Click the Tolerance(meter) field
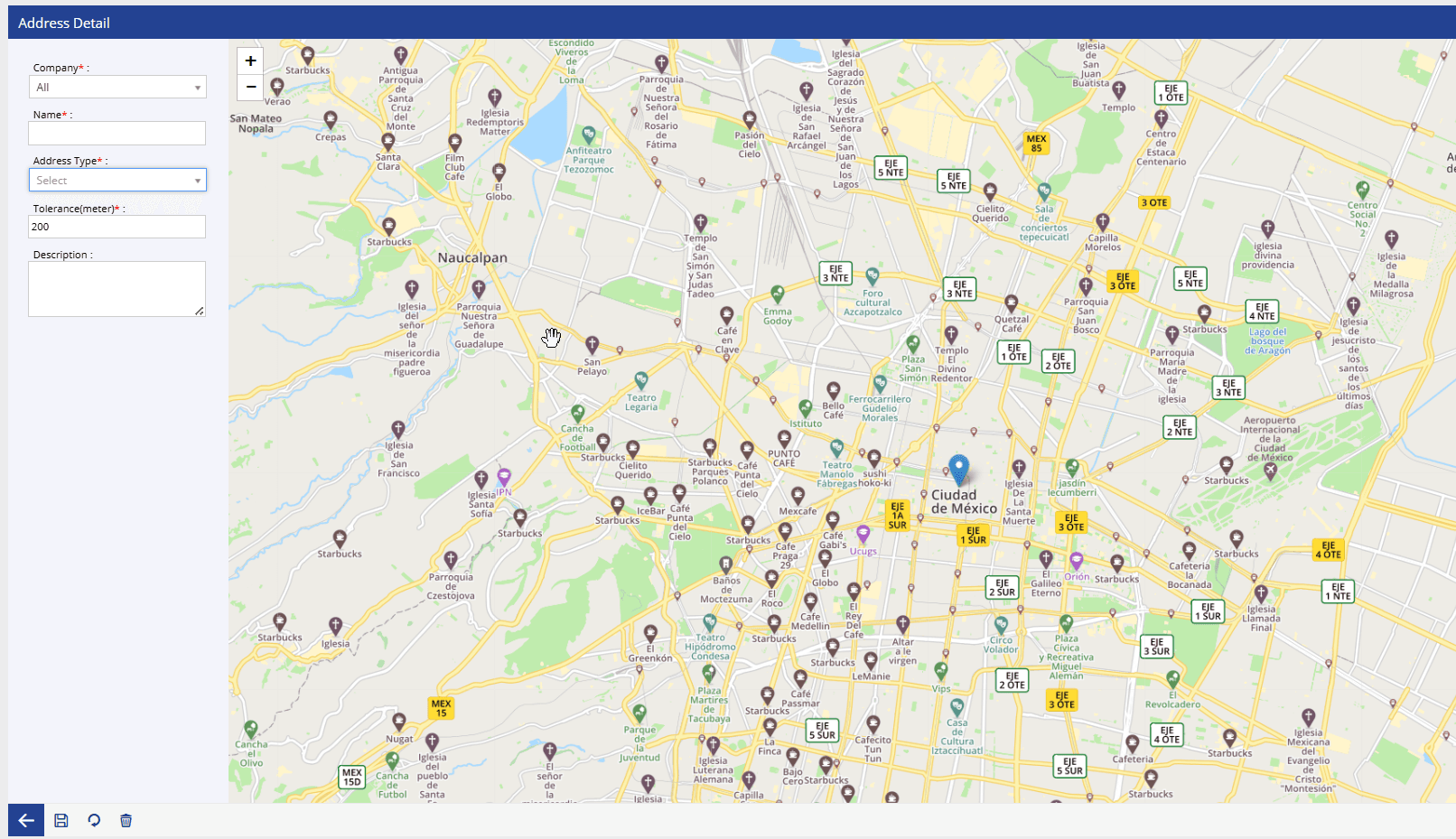 [x=117, y=227]
